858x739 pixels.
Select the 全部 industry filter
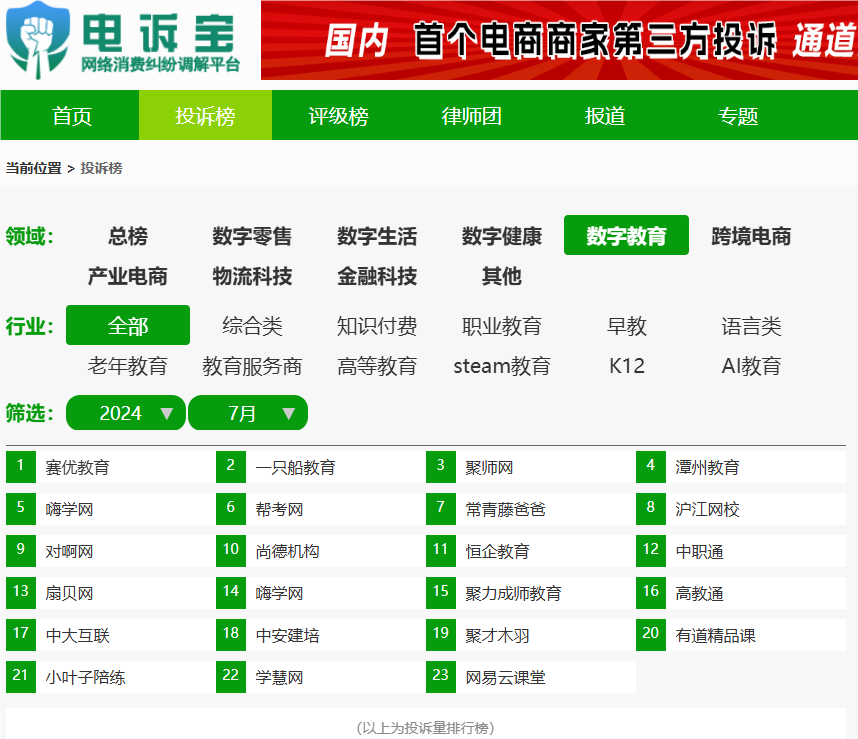click(128, 325)
